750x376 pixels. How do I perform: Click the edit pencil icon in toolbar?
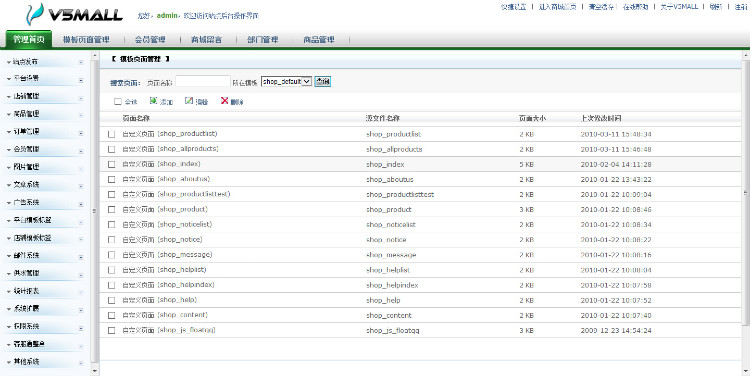tap(189, 101)
